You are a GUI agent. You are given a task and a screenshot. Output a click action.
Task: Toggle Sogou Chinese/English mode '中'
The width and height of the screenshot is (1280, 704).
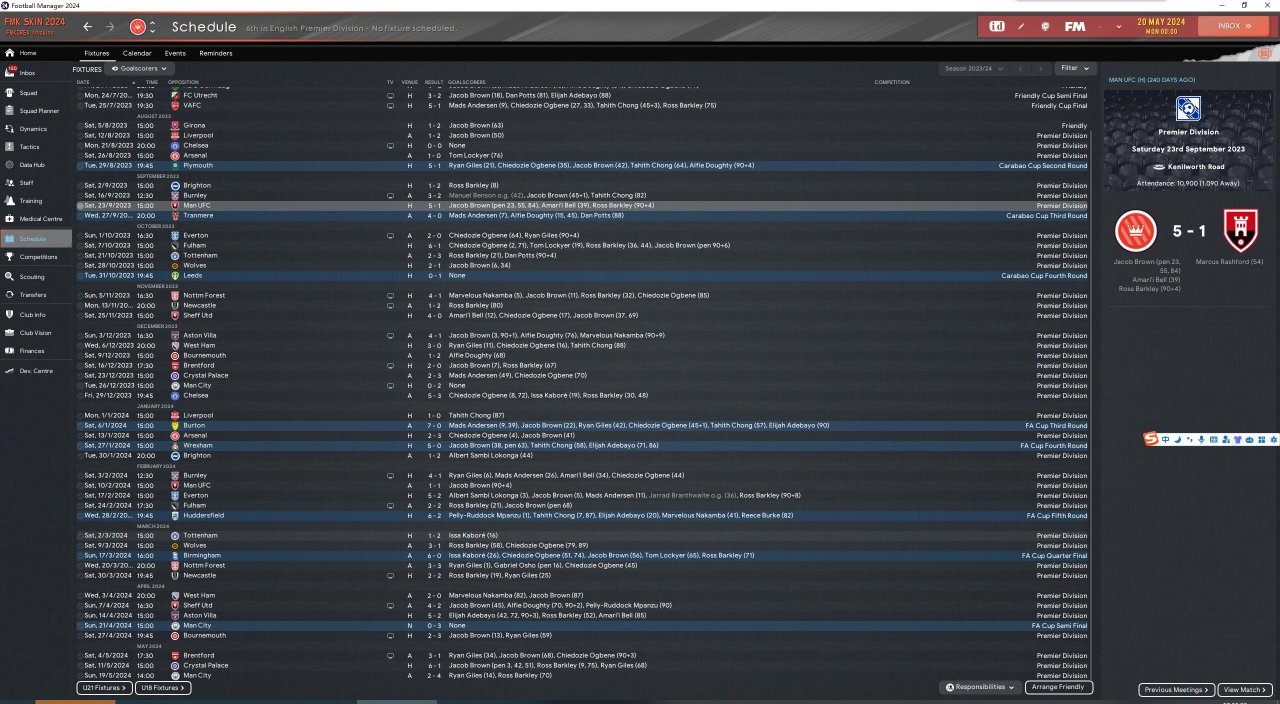[x=1167, y=440]
